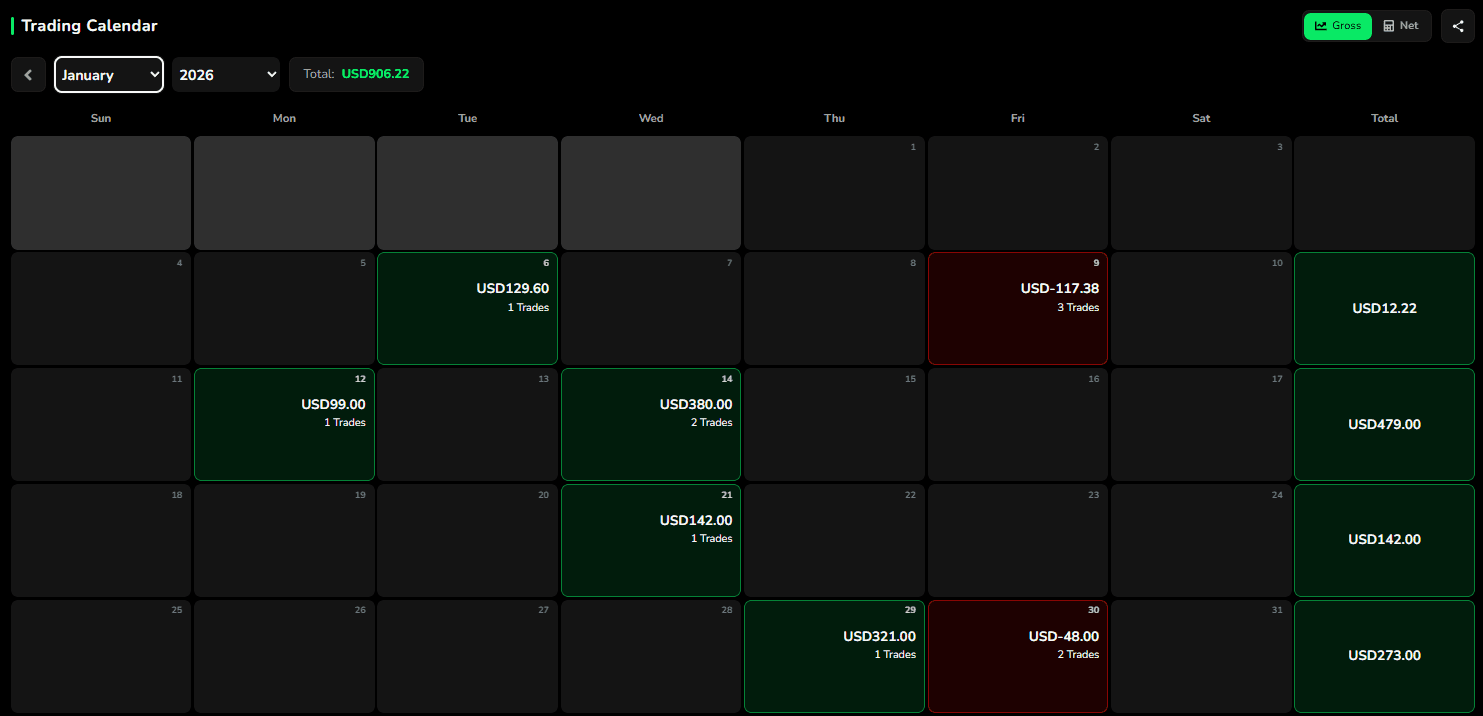This screenshot has width=1483, height=716.
Task: Open January 21 showing USD142.00
Action: click(x=651, y=540)
